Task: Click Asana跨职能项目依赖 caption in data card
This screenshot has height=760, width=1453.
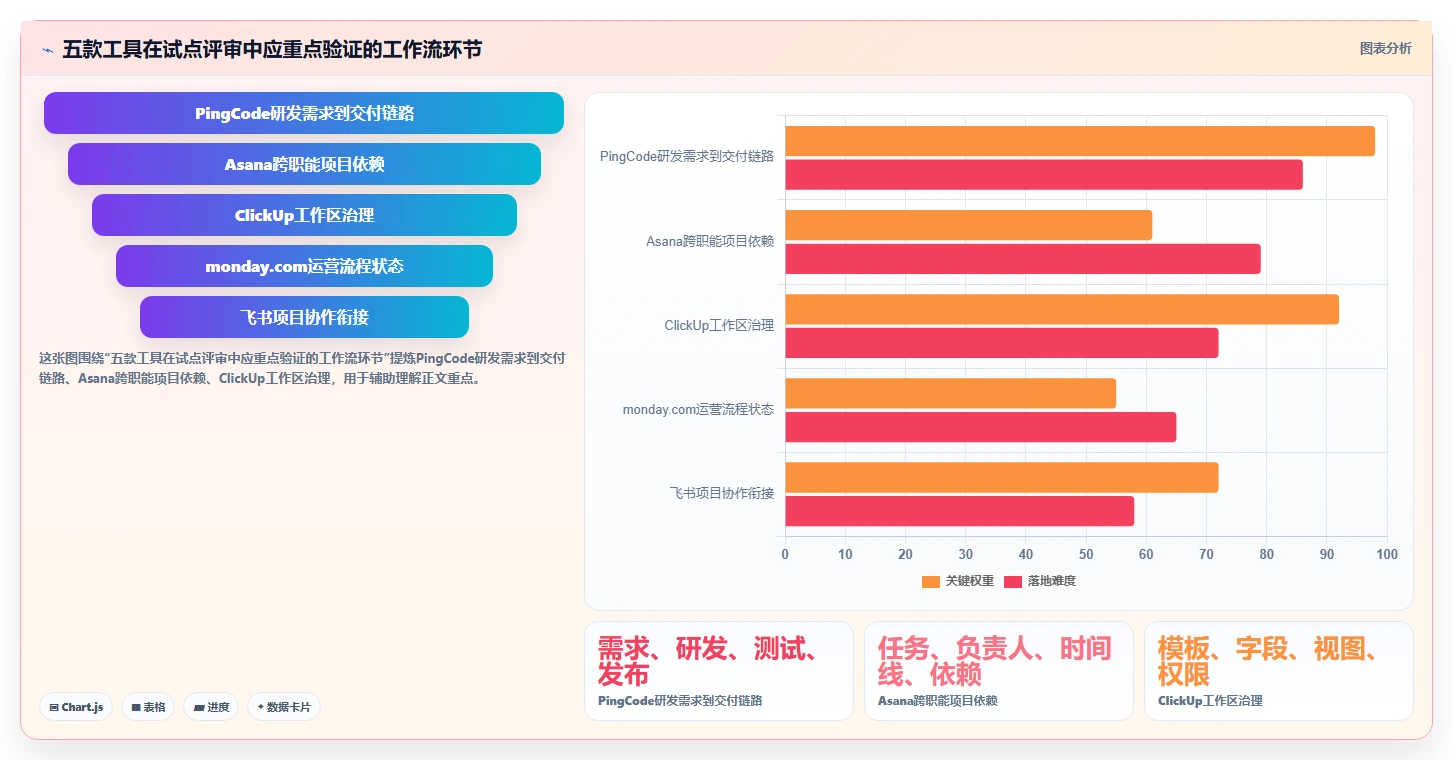Action: coord(938,701)
